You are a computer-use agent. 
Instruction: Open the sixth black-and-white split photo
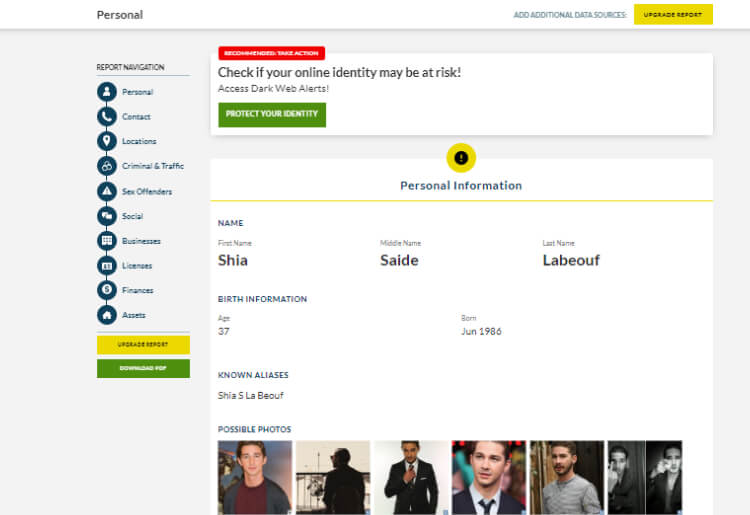pos(645,477)
